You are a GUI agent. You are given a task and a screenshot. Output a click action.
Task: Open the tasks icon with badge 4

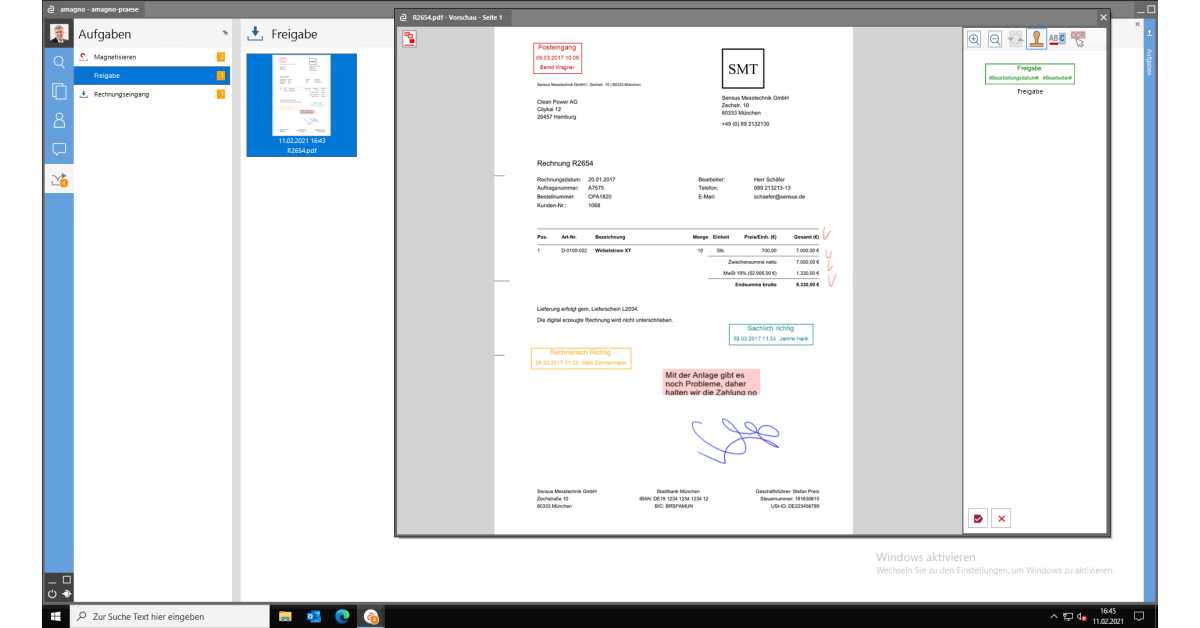pos(59,180)
